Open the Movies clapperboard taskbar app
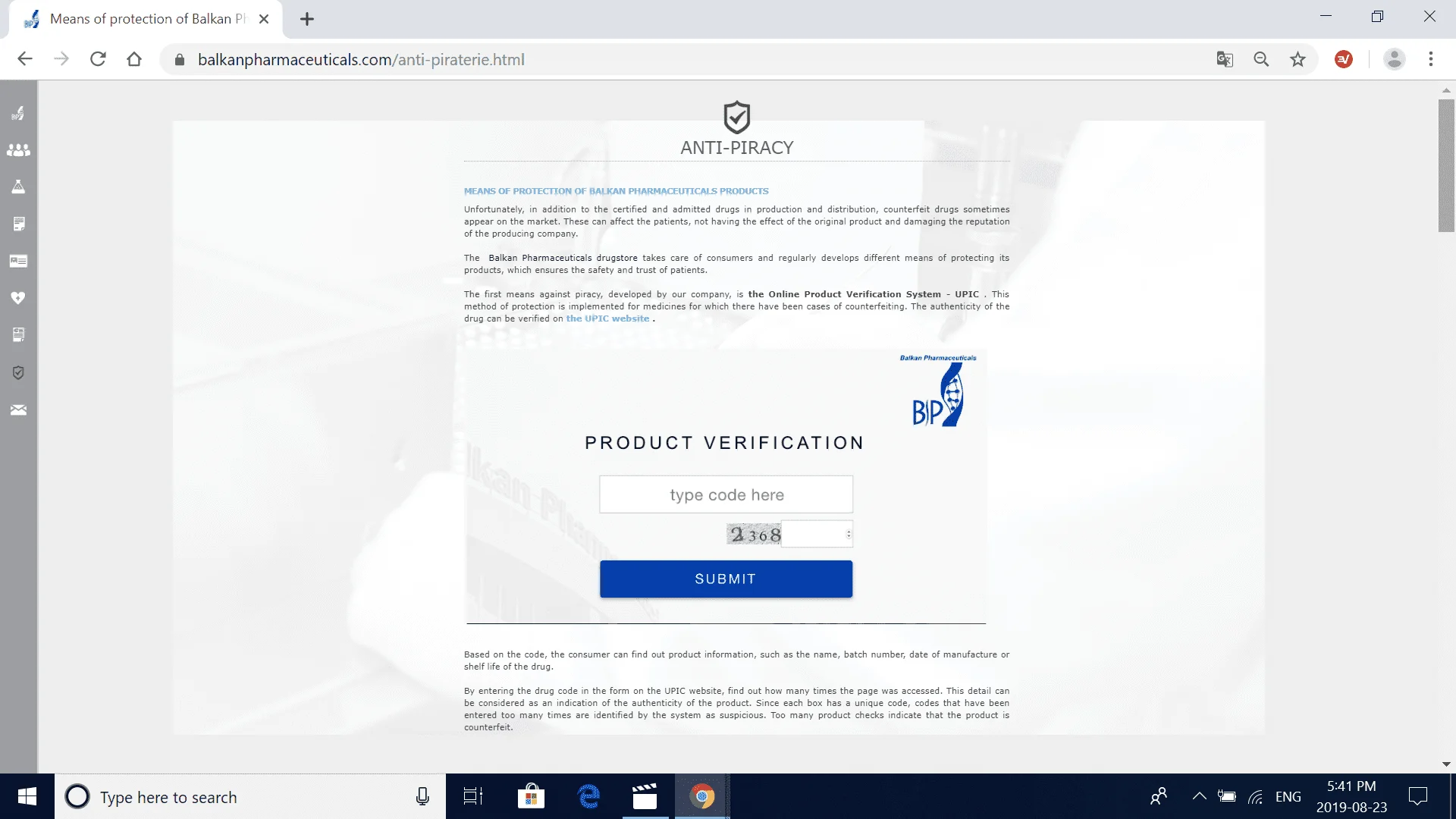Image resolution: width=1456 pixels, height=819 pixels. click(645, 796)
